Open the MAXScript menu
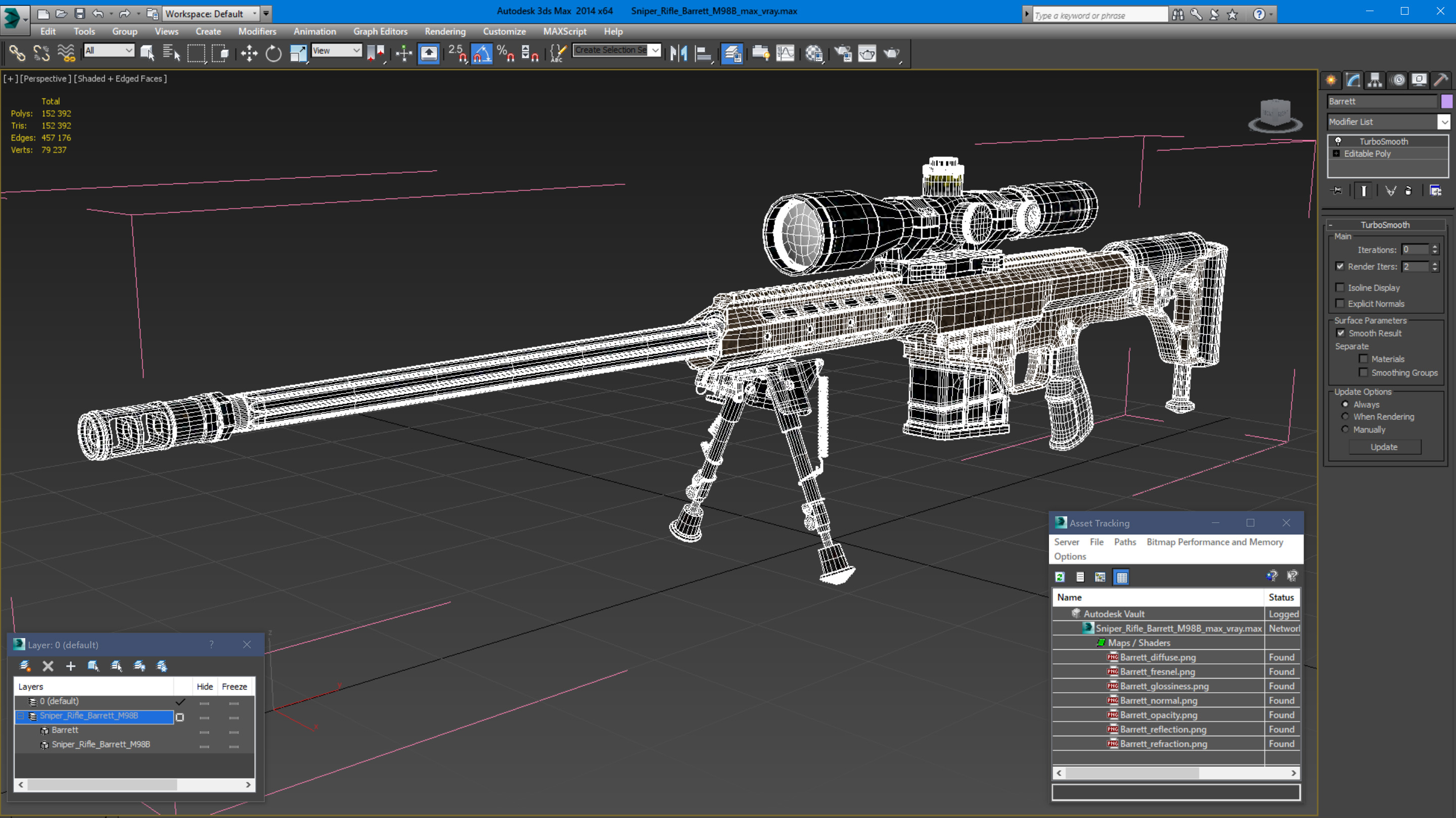 tap(565, 32)
